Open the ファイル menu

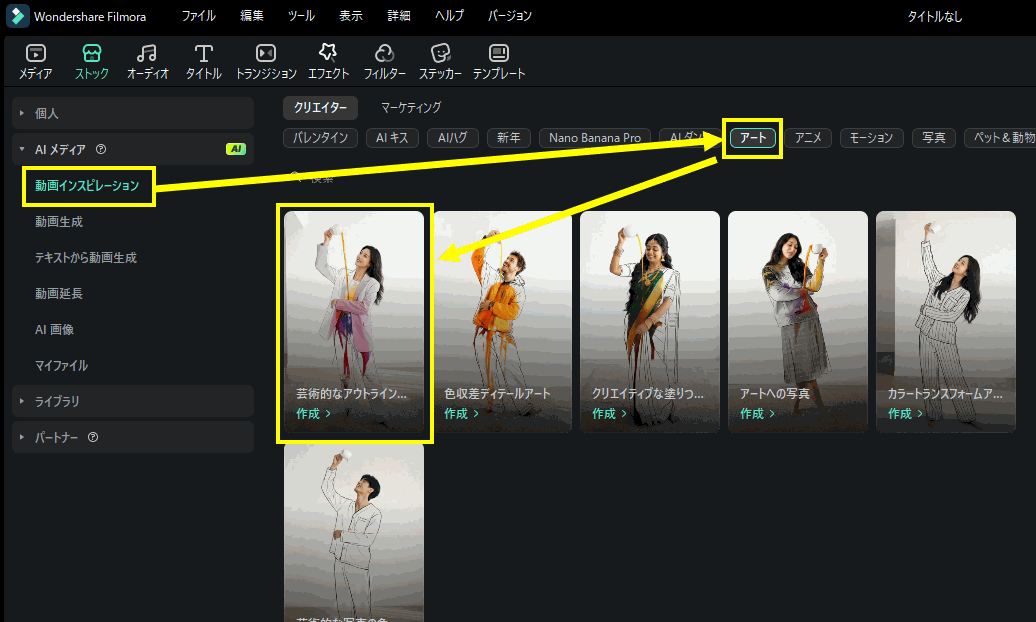(x=199, y=16)
